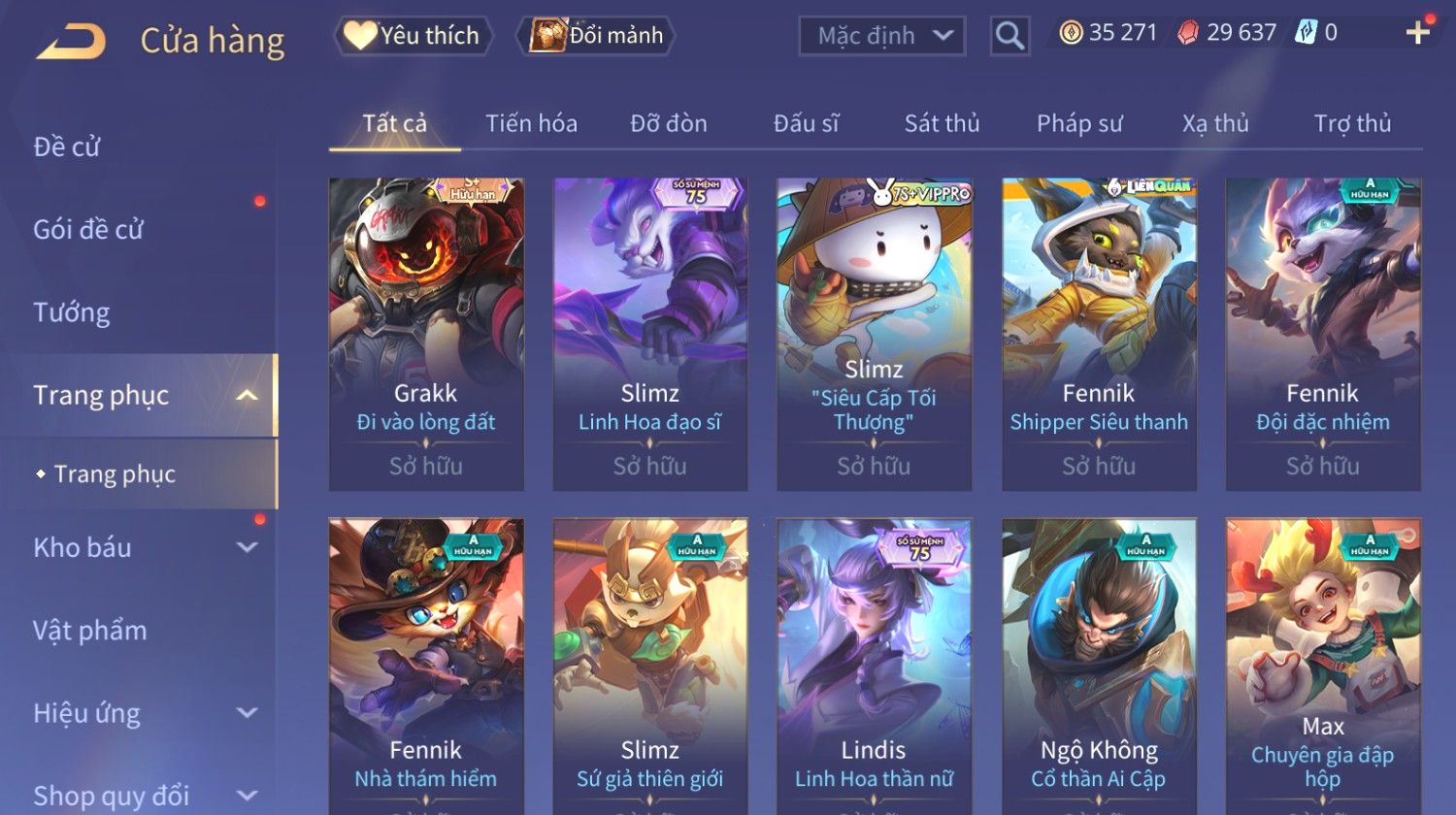Click the heart icon on Yêu thích

(x=359, y=36)
